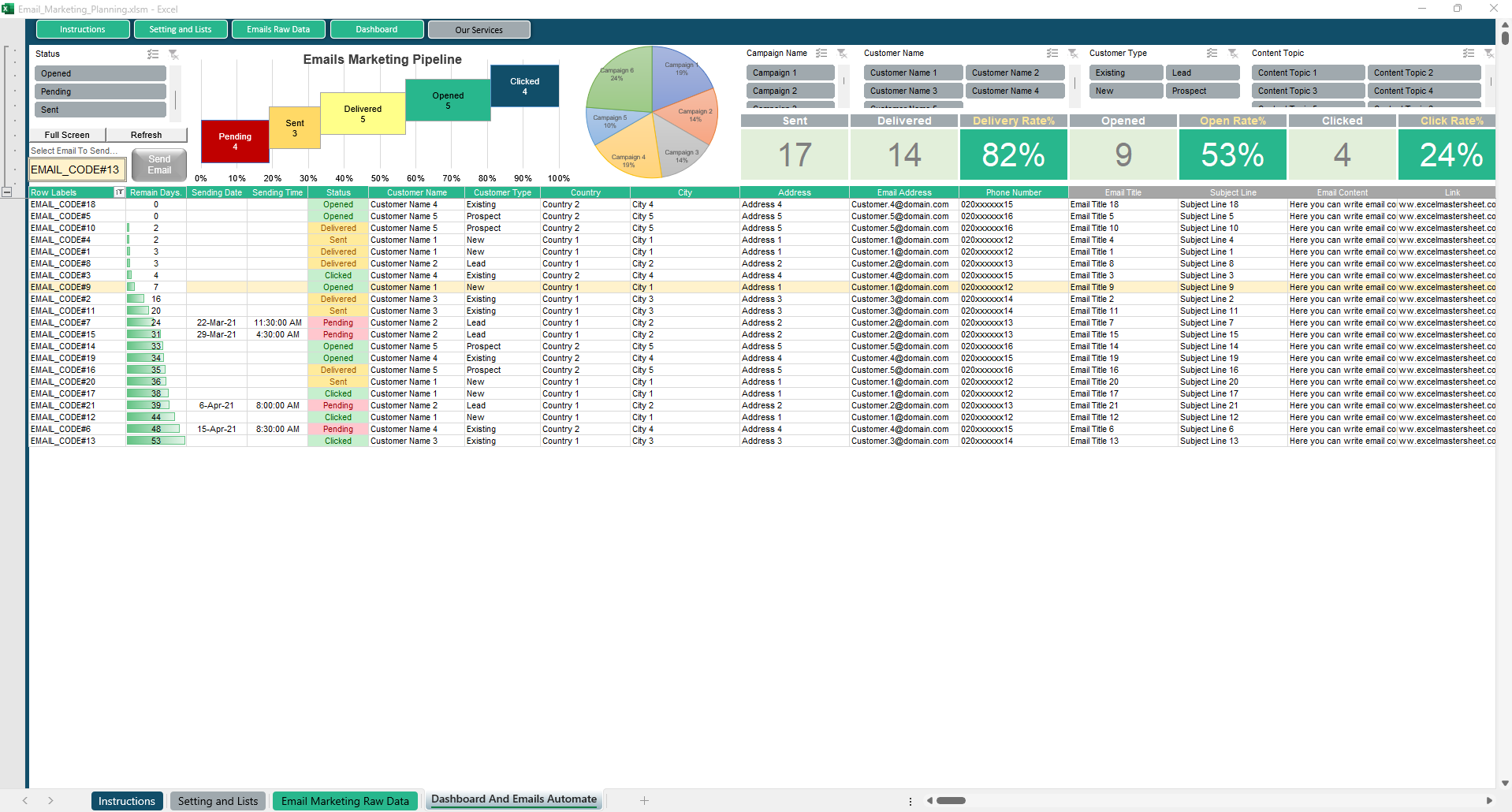Toggle the Prospect customer type filter
1512x812 pixels.
coord(1202,91)
